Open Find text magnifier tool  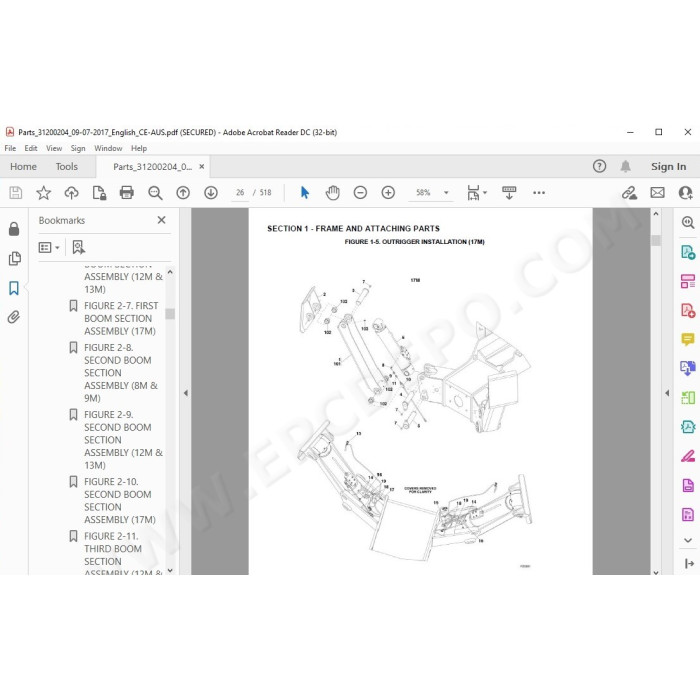(x=155, y=193)
